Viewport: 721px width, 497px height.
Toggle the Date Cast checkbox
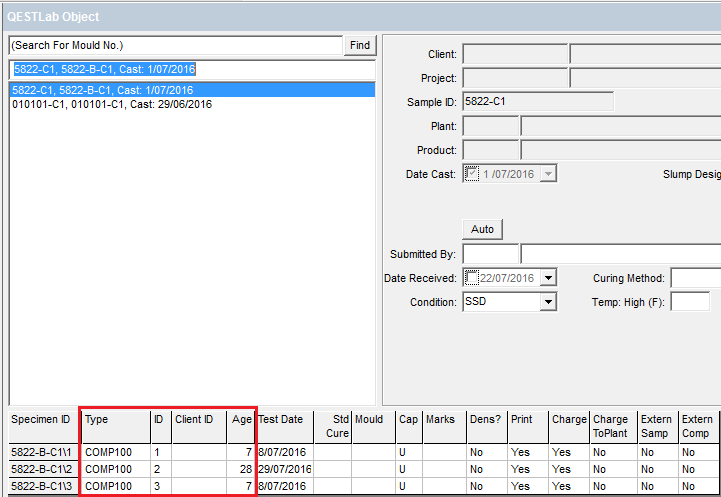[x=473, y=174]
